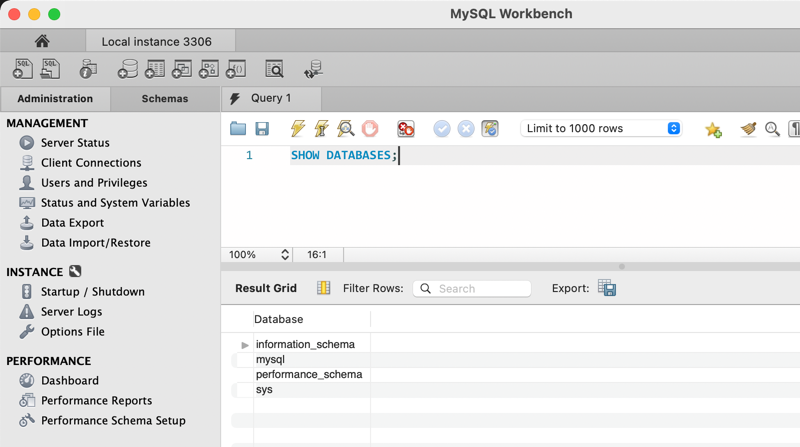The width and height of the screenshot is (800, 447).
Task: Reconnect to DBMS icon
Action: coord(313,69)
